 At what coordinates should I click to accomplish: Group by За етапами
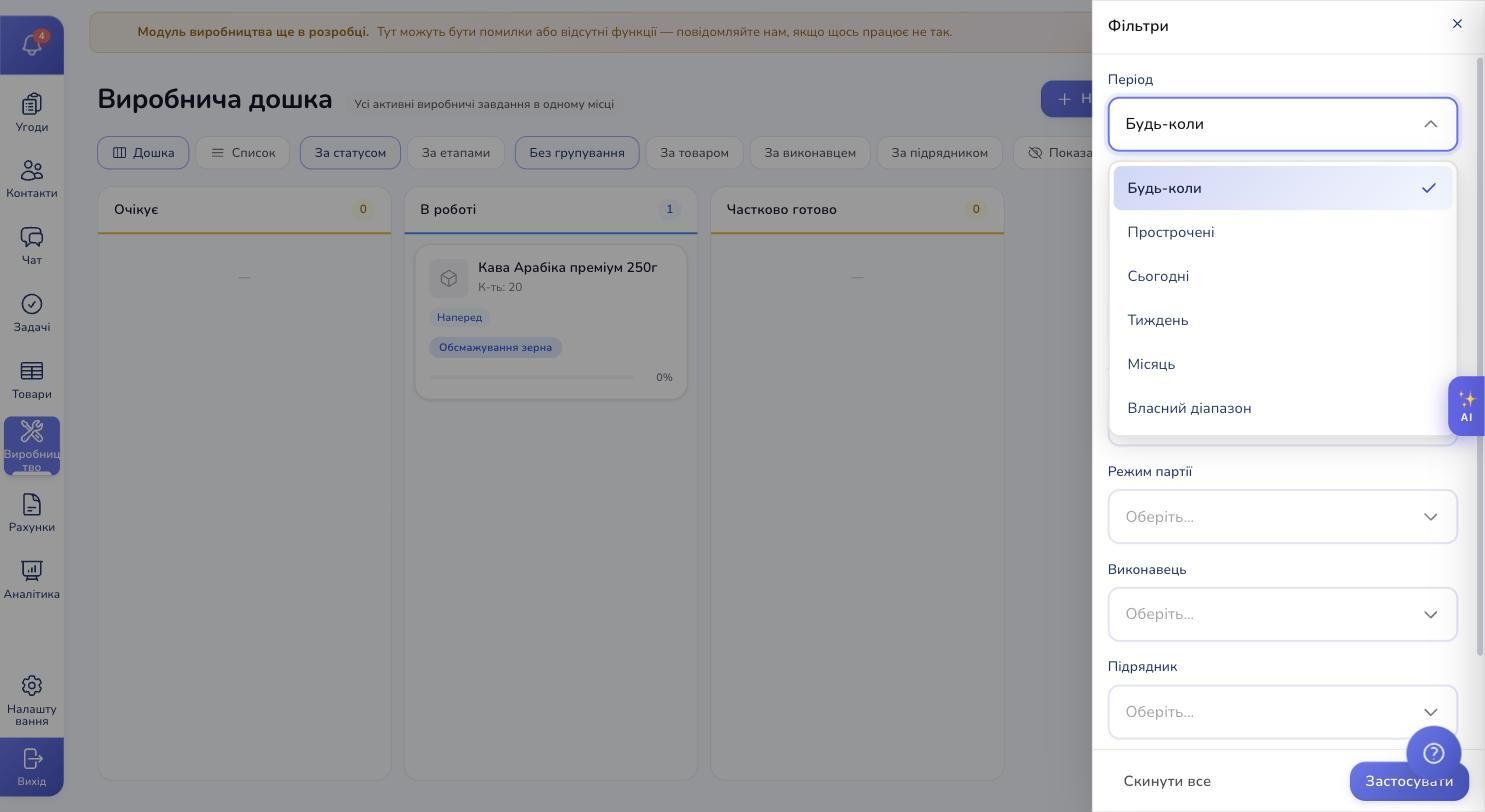[456, 153]
